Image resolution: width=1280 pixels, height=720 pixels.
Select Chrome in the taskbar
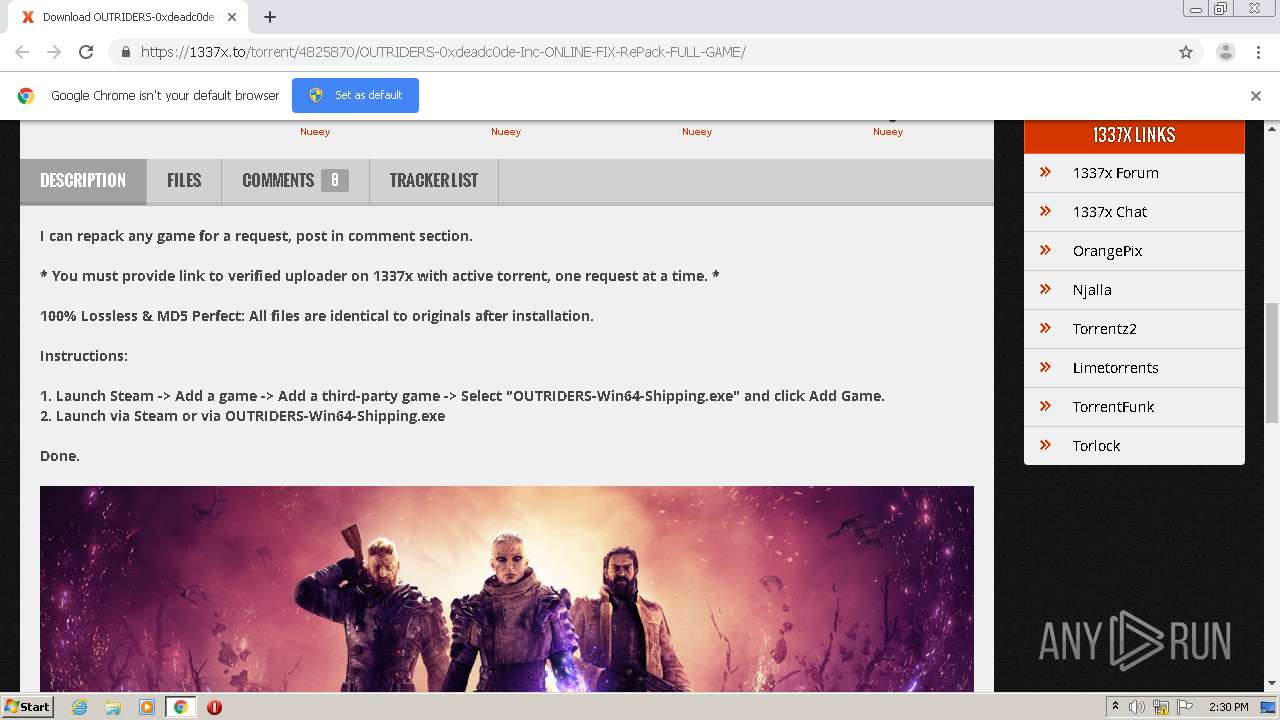181,707
